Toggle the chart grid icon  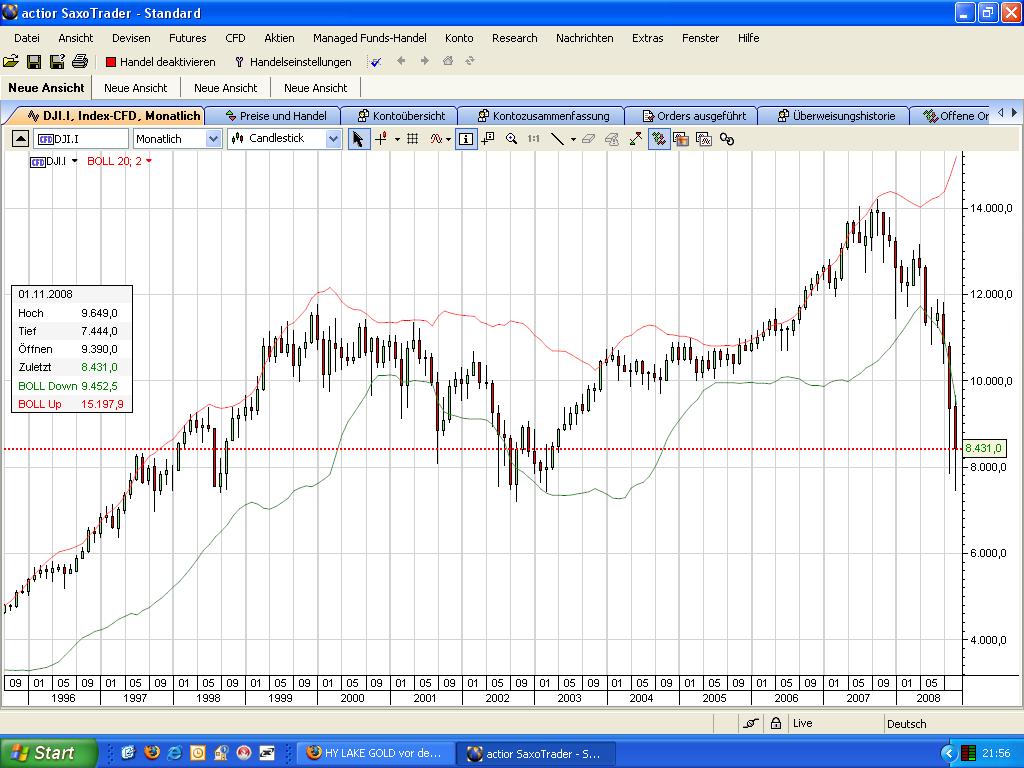[412, 138]
